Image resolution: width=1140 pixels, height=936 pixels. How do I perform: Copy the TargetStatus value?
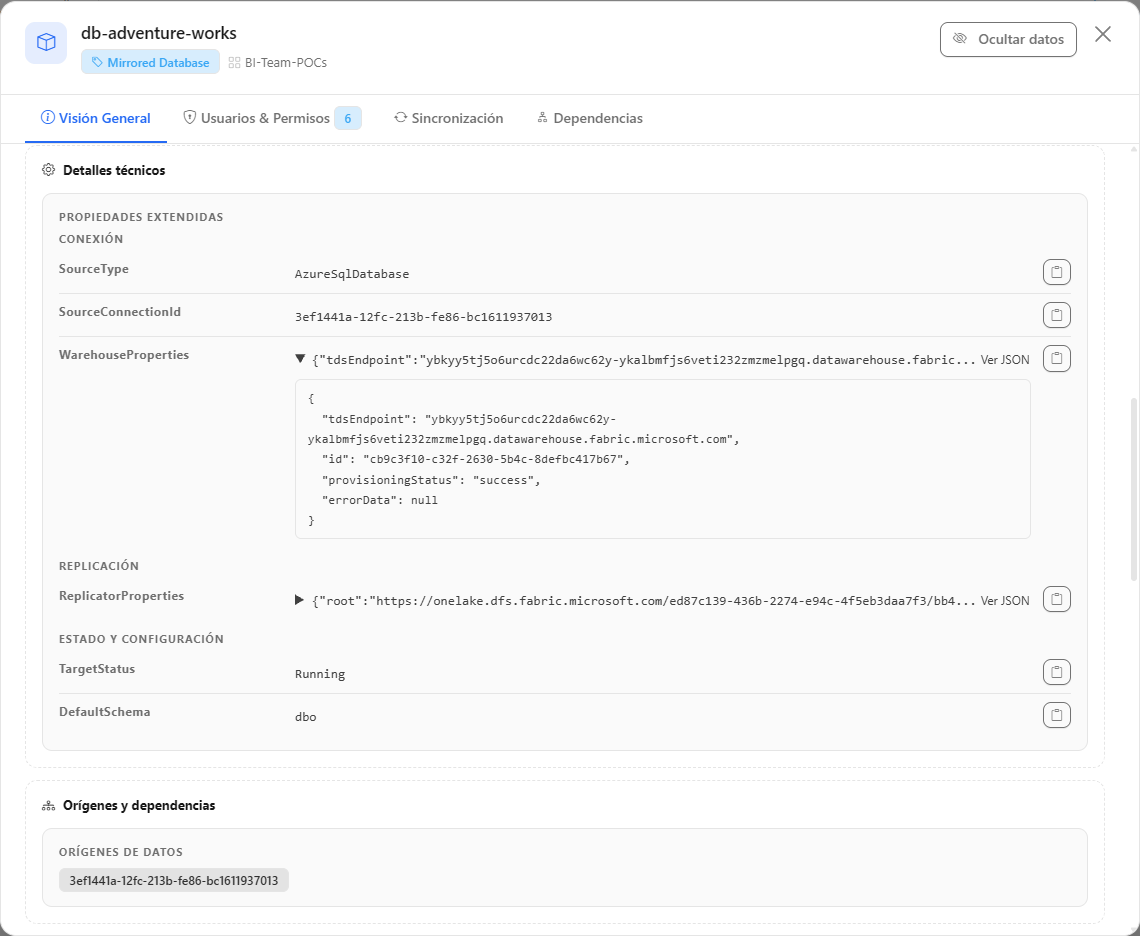click(x=1056, y=671)
